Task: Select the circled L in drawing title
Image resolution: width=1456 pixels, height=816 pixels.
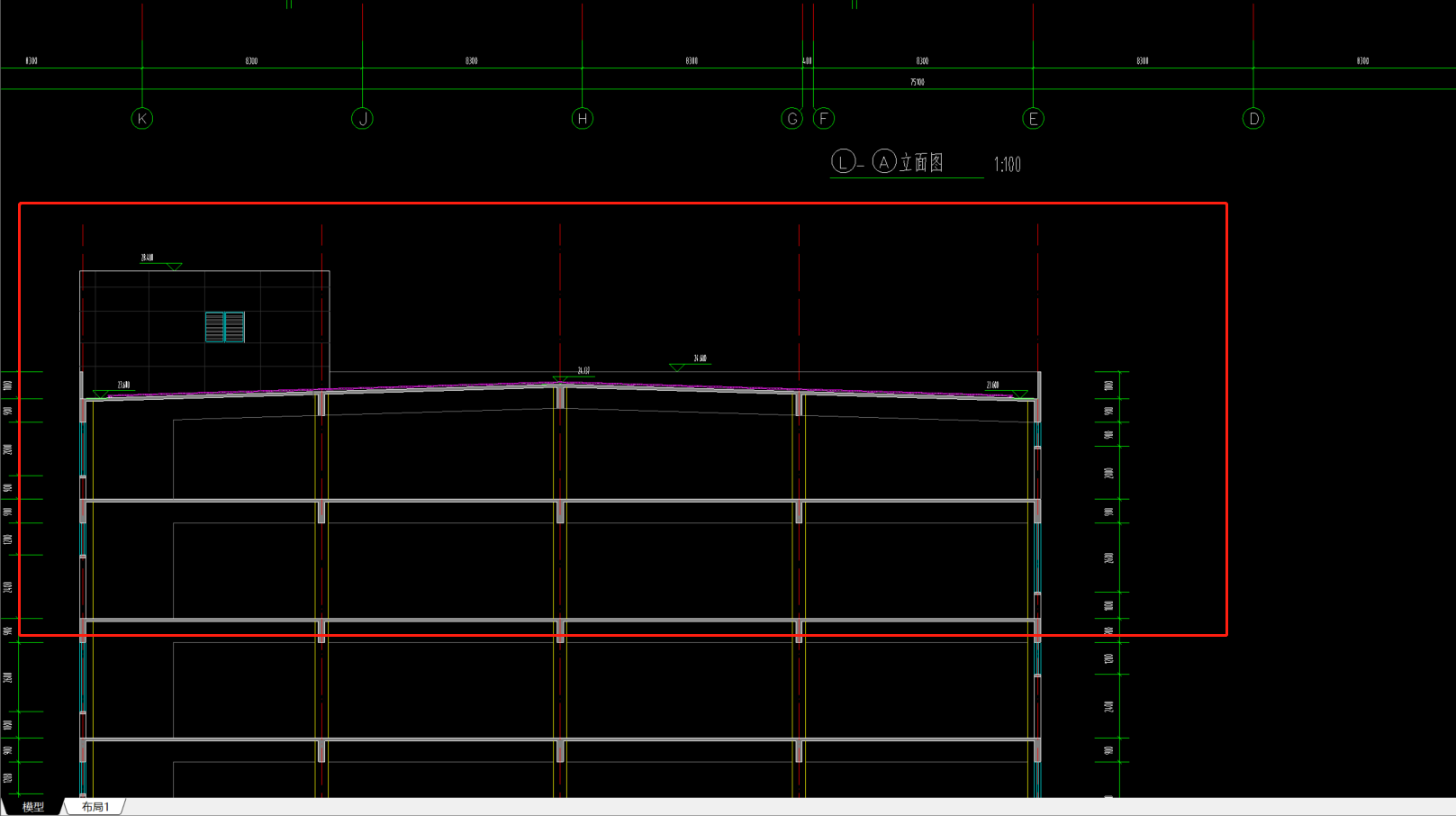Action: 843,162
